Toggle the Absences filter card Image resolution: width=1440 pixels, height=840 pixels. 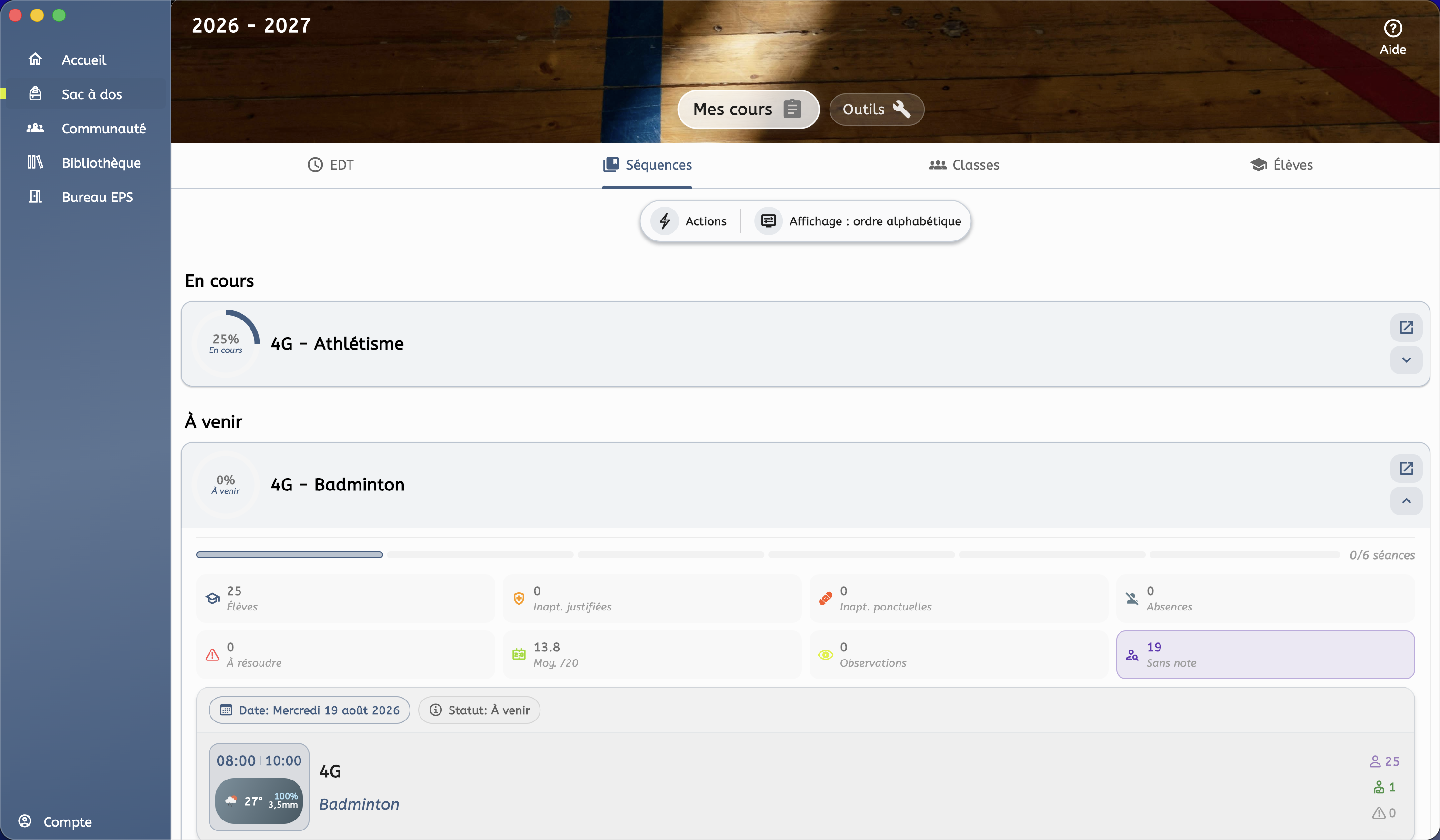coord(1265,598)
